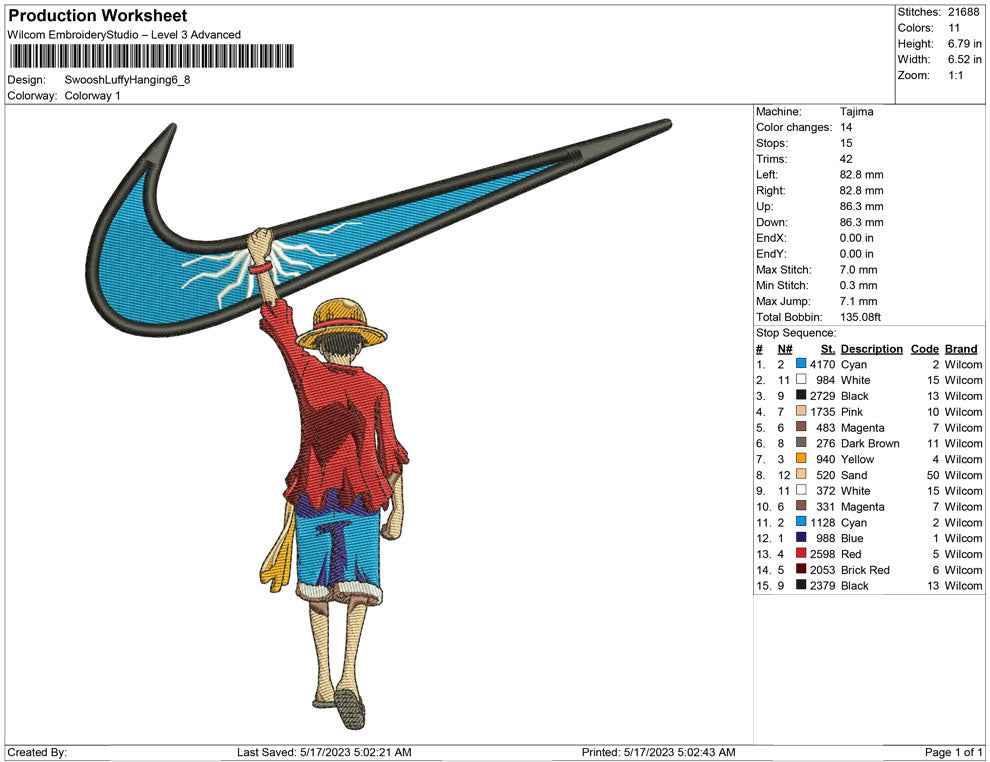This screenshot has height=762, width=990.
Task: Click the 'Code' column header
Action: click(924, 349)
